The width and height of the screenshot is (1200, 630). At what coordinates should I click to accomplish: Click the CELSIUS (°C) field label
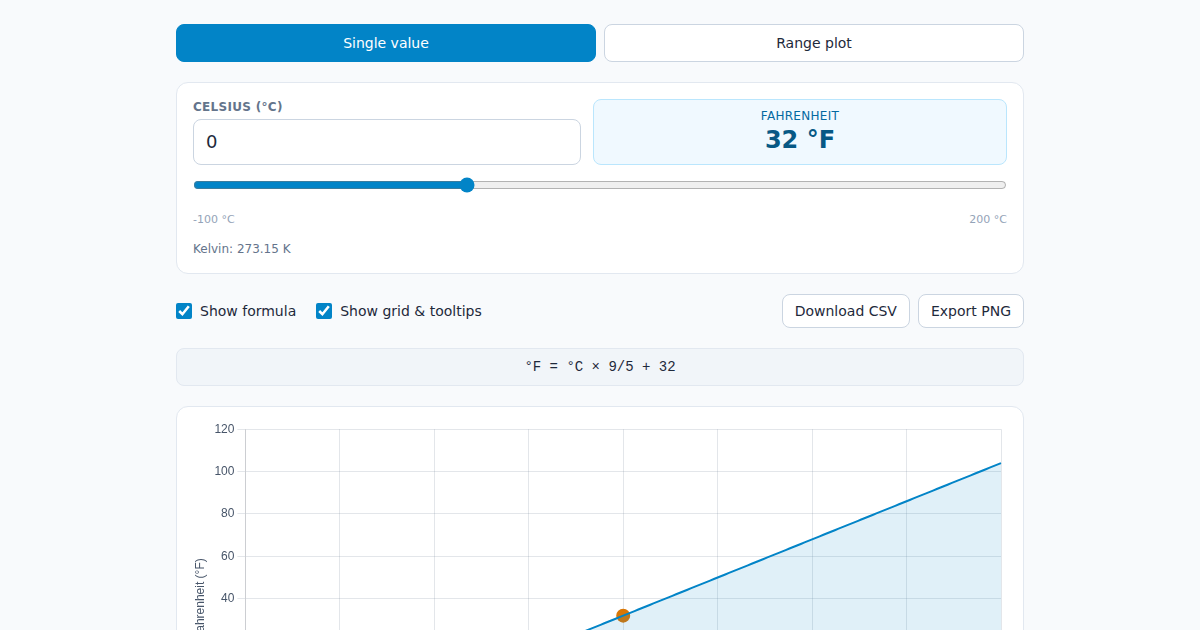click(x=238, y=107)
